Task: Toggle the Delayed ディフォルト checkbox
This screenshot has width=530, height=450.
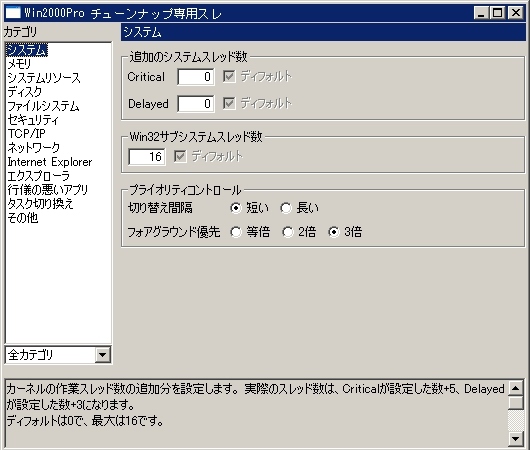Action: (229, 103)
